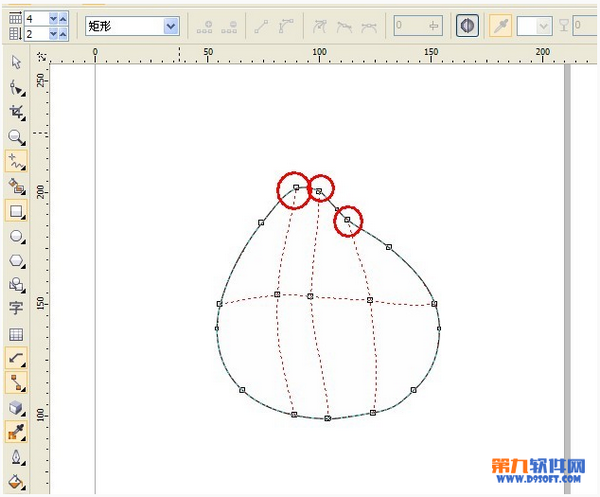Select the Table tool
600x497 pixels.
point(16,334)
